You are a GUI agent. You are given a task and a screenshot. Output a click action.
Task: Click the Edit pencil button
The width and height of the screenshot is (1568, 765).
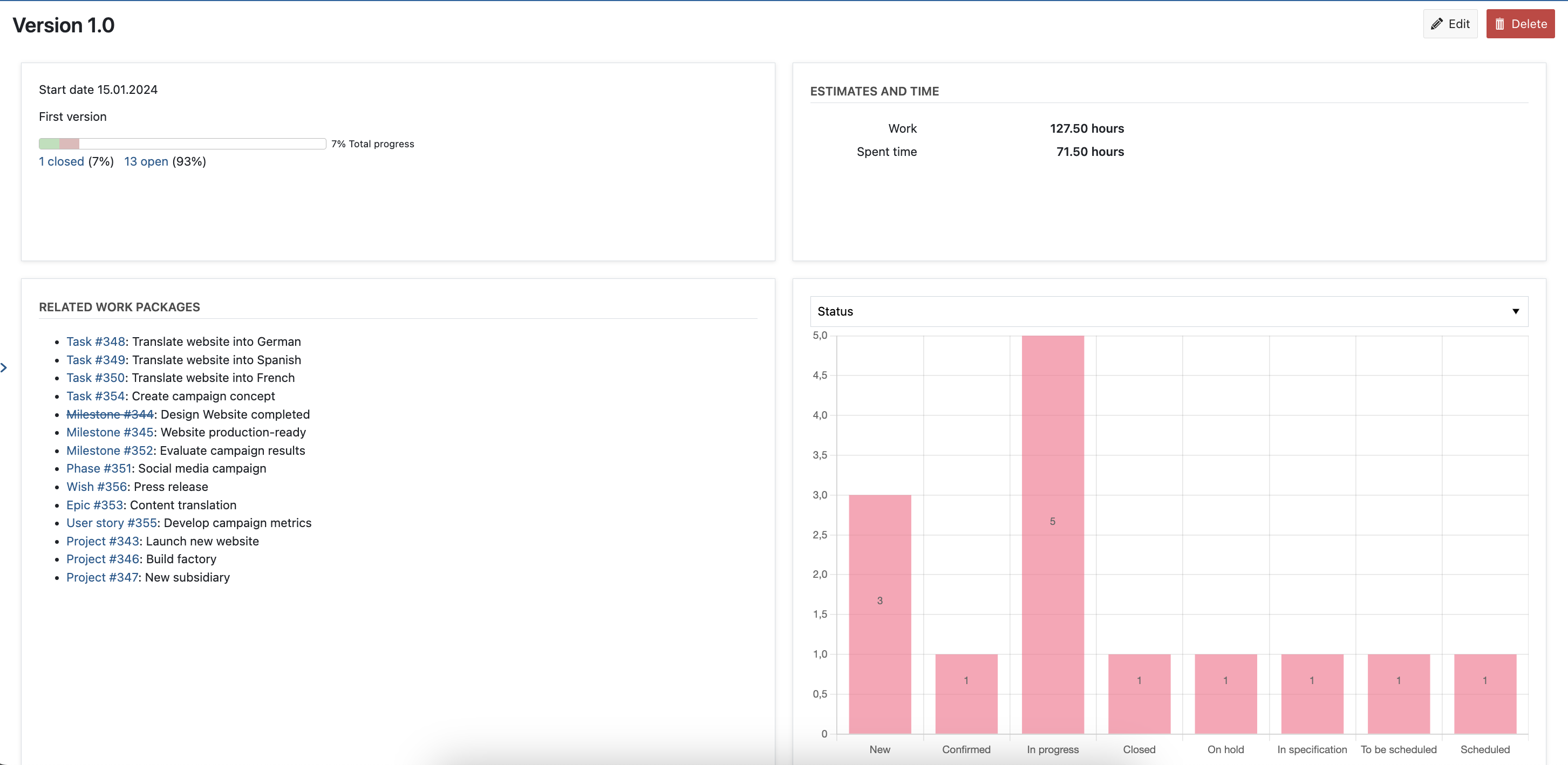pos(1449,24)
